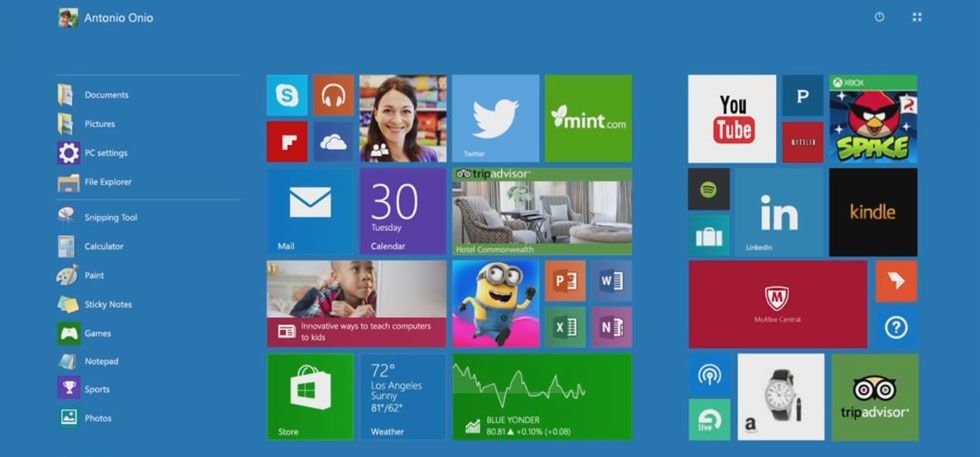
Task: Open the Hotel Commonwealth TripAdvisor tile
Action: pyautogui.click(x=542, y=212)
